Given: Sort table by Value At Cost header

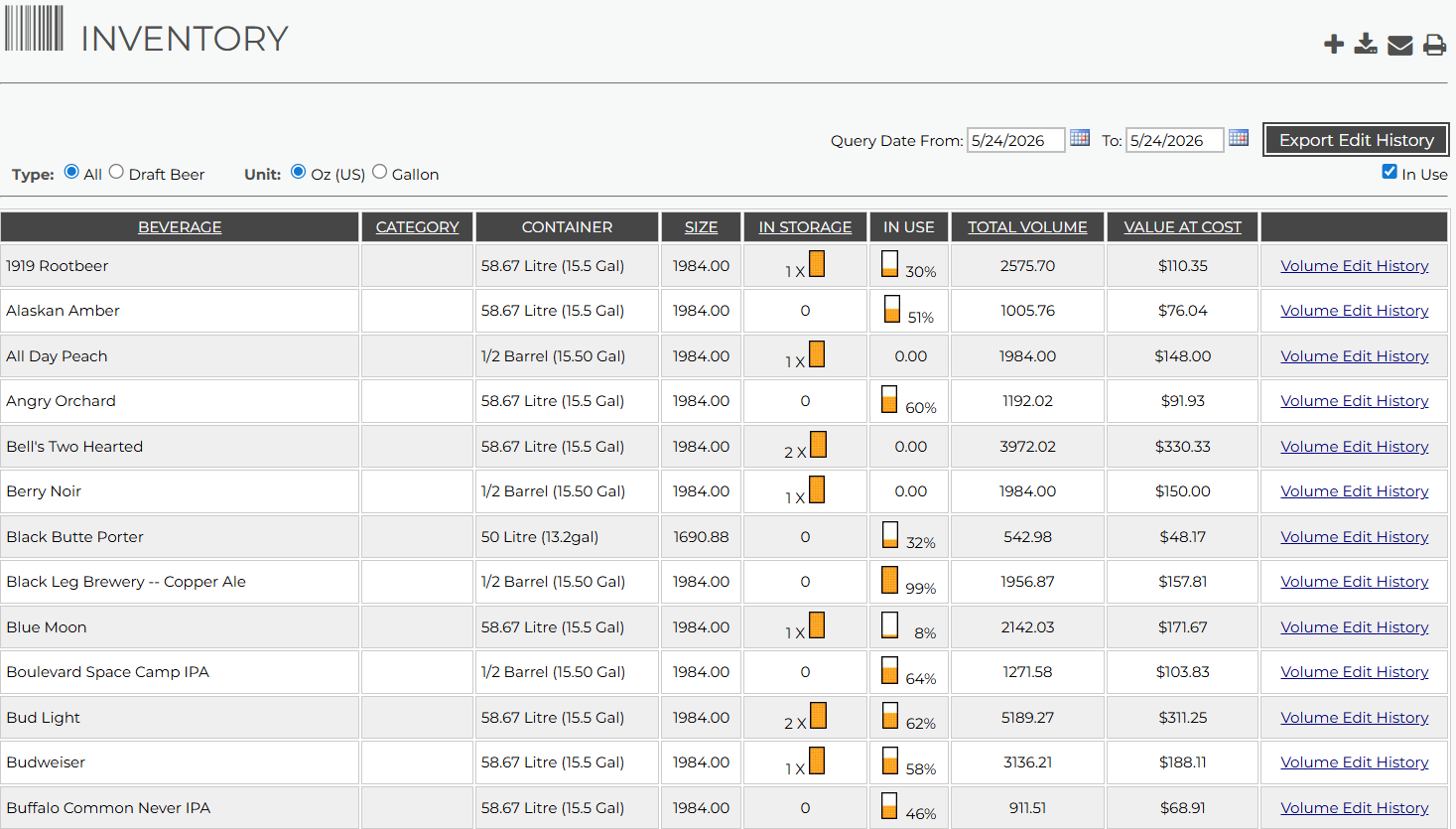Looking at the screenshot, I should pyautogui.click(x=1182, y=227).
